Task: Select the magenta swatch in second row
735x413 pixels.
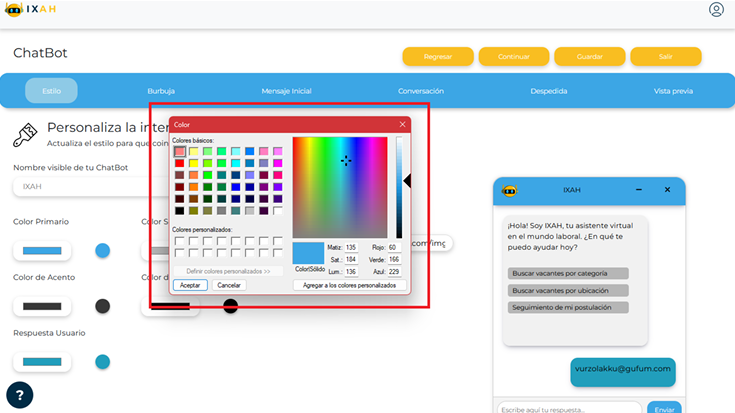Action: [x=278, y=163]
